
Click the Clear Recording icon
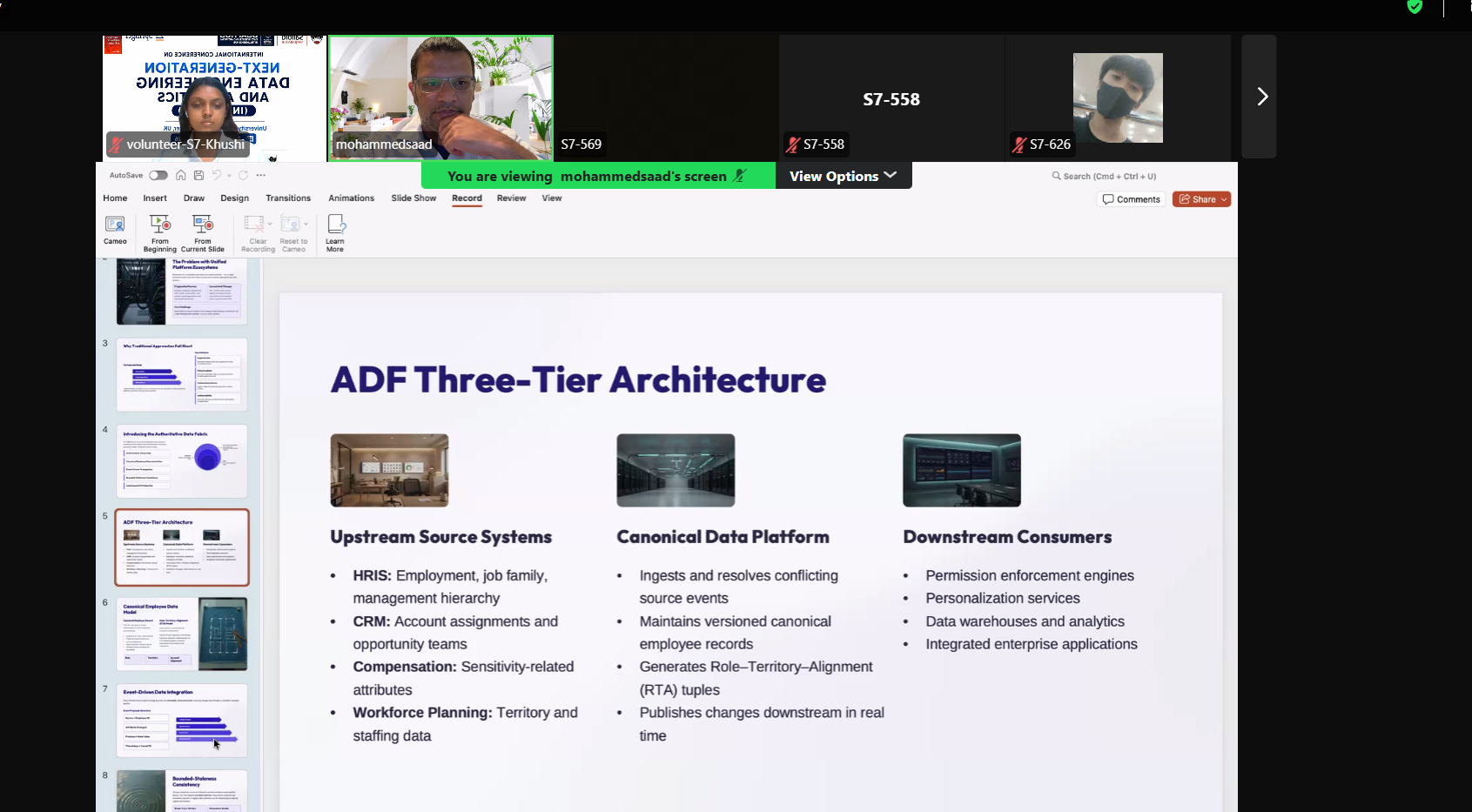[253, 224]
